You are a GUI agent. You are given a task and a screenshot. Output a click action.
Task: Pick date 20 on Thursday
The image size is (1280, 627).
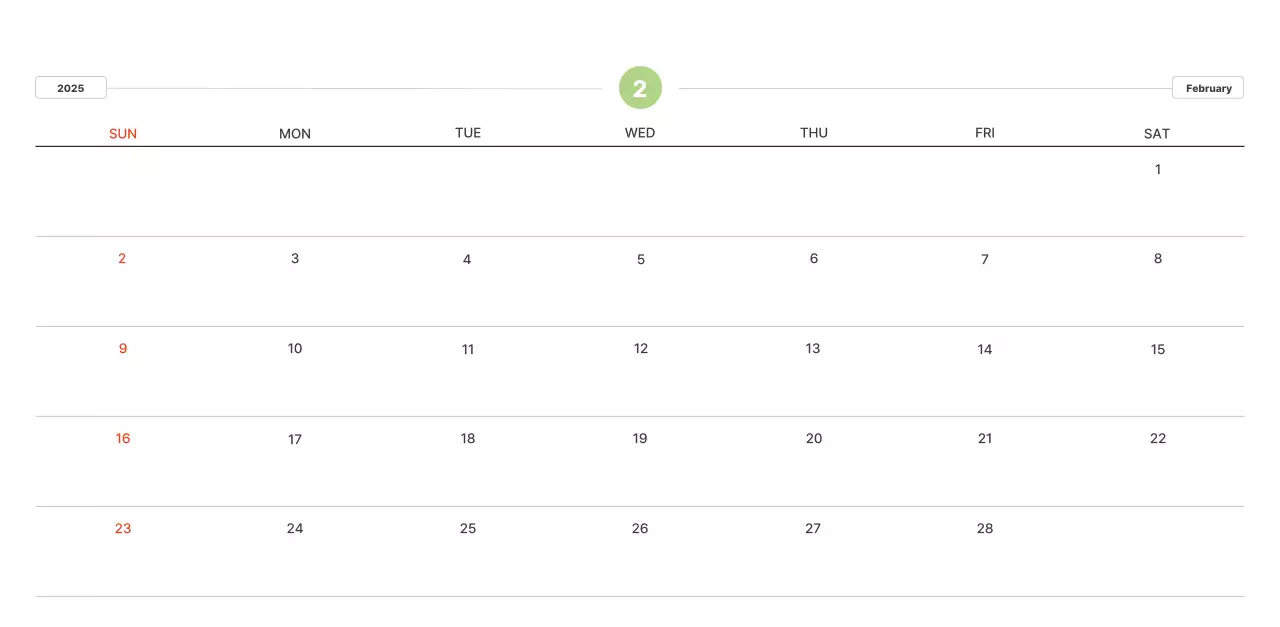(x=814, y=438)
